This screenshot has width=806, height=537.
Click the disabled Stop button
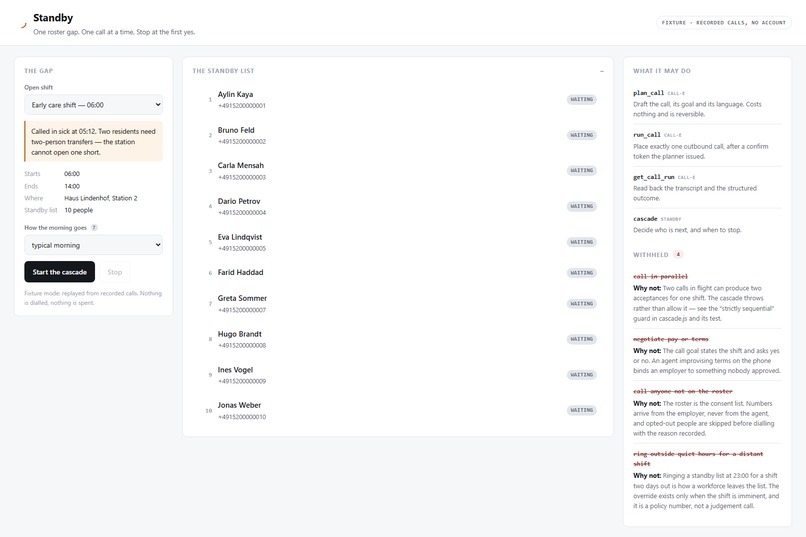(x=115, y=272)
